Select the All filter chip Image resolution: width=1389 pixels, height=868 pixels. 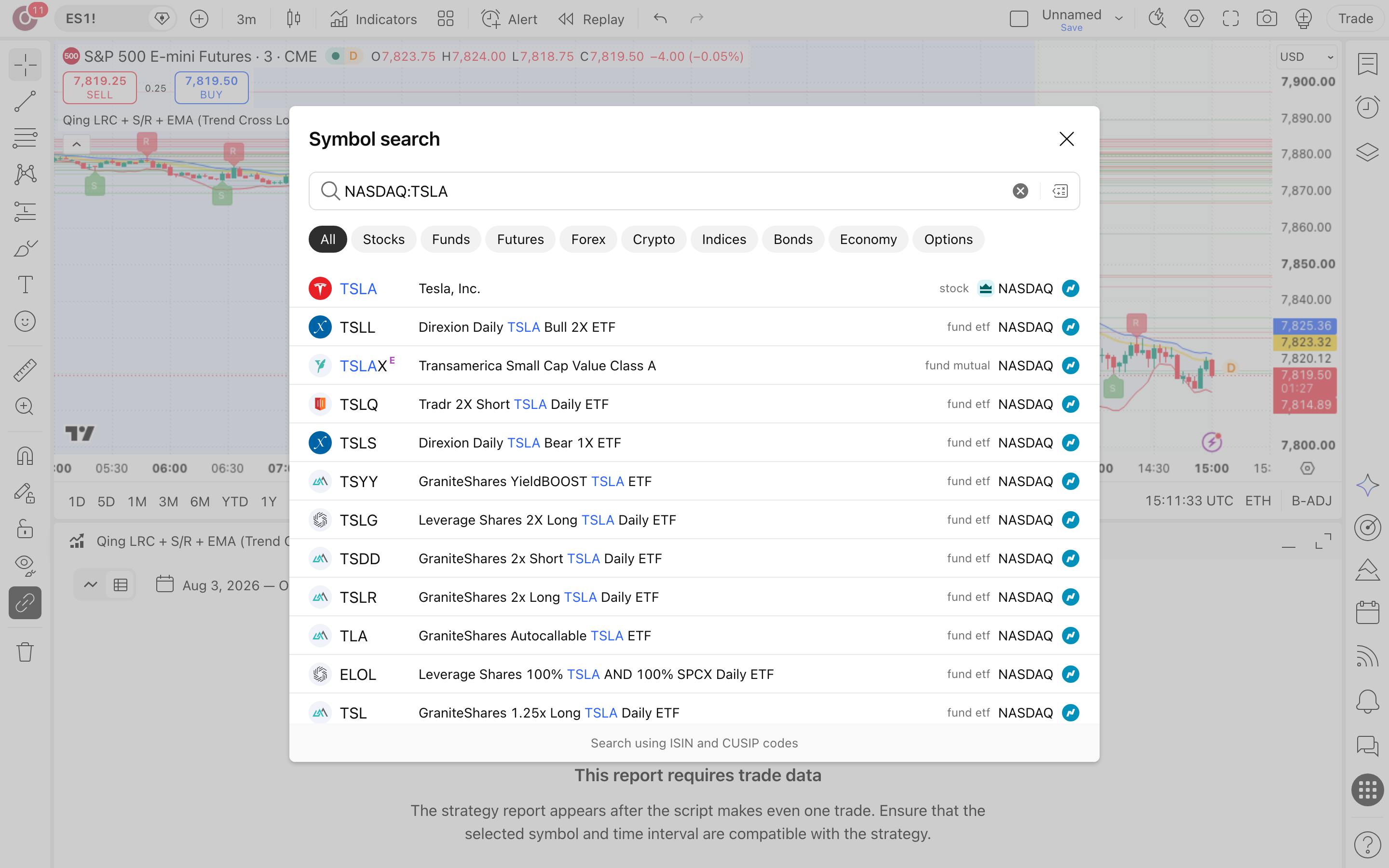tap(328, 239)
